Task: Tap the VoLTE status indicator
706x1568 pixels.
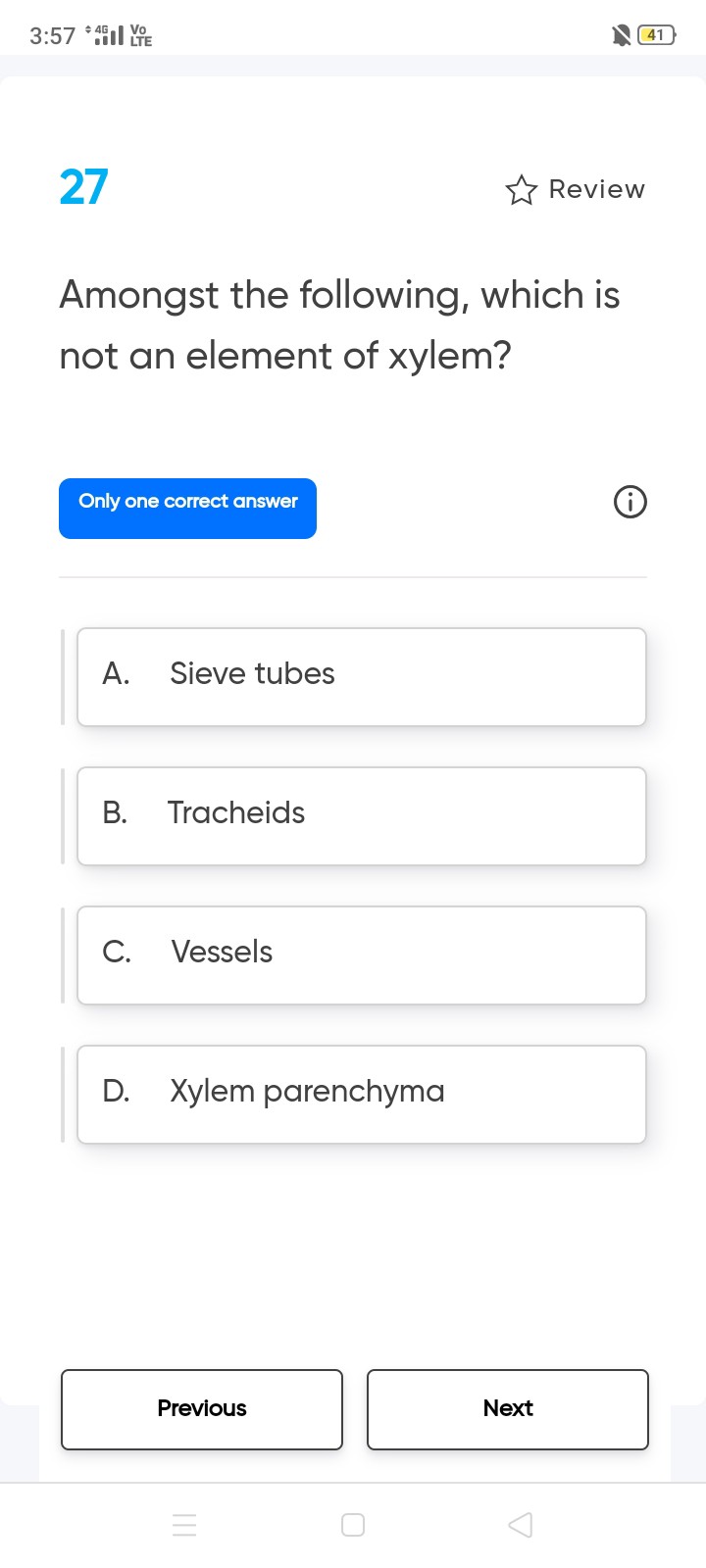Action: [141, 36]
